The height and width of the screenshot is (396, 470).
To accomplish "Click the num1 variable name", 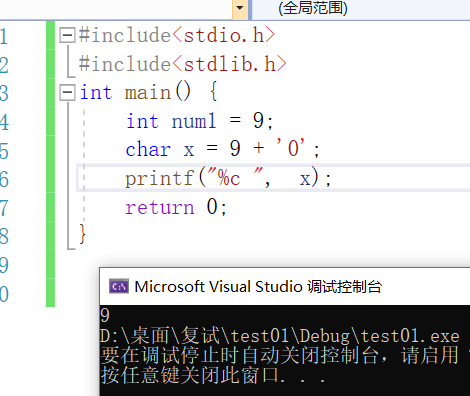I will [194, 121].
